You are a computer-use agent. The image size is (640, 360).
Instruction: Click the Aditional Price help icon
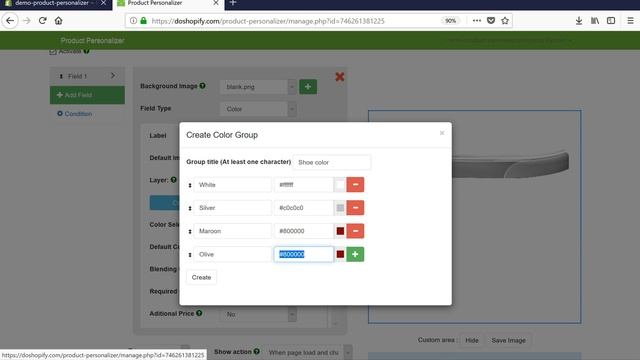[x=199, y=313]
